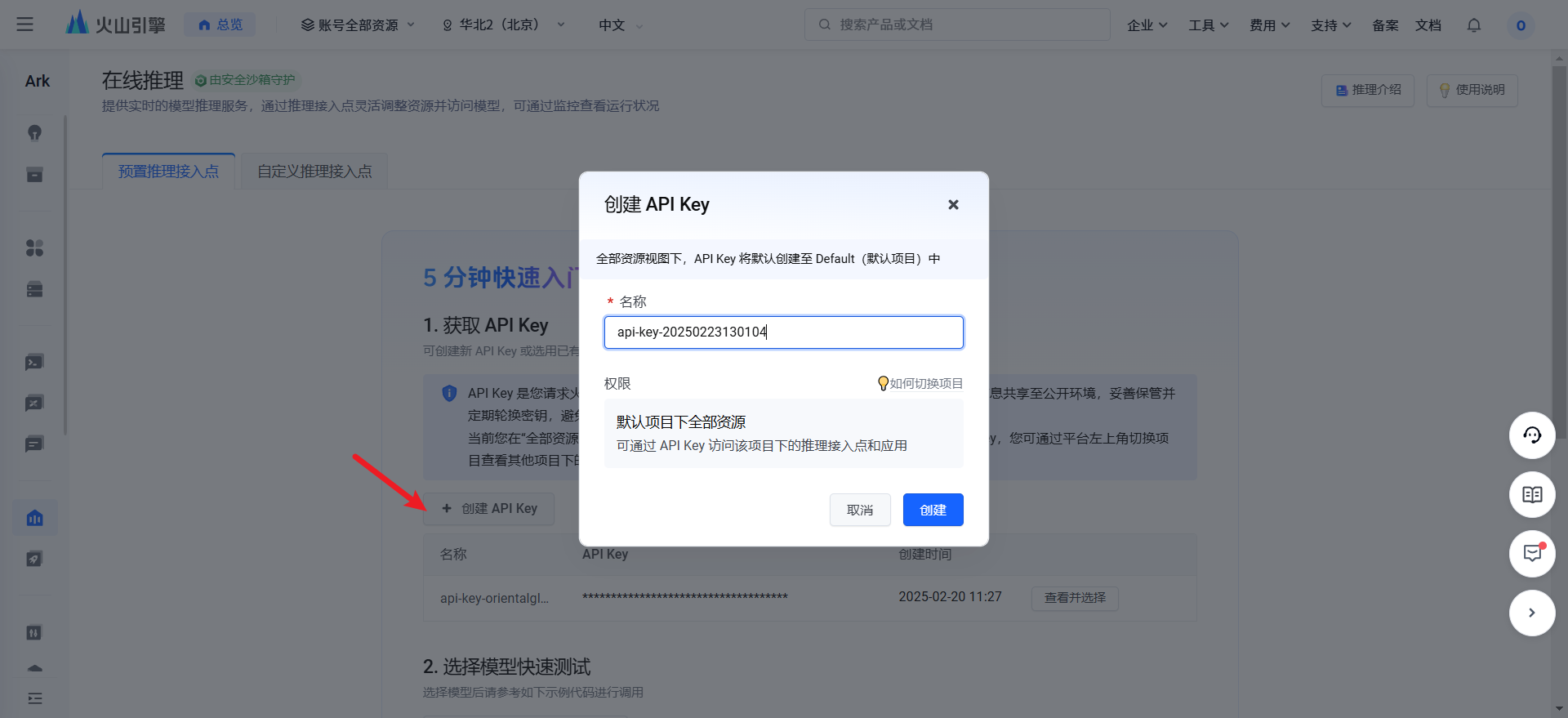Open the 文档 menu item
Viewport: 1568px width, 718px height.
(1428, 25)
